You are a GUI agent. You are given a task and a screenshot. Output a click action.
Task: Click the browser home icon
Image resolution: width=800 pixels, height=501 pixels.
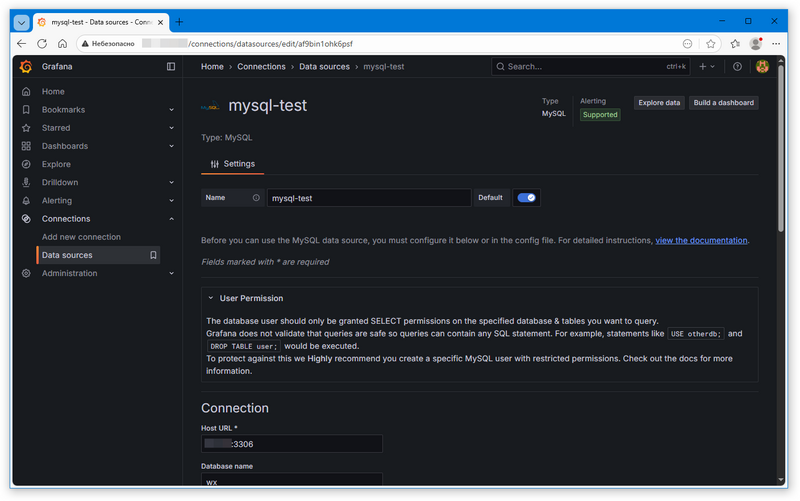62,44
